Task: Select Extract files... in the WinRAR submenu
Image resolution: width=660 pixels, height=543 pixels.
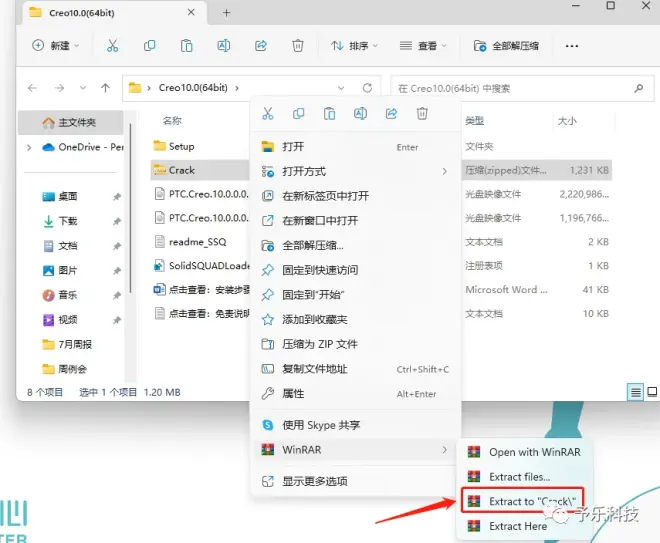Action: click(x=524, y=477)
